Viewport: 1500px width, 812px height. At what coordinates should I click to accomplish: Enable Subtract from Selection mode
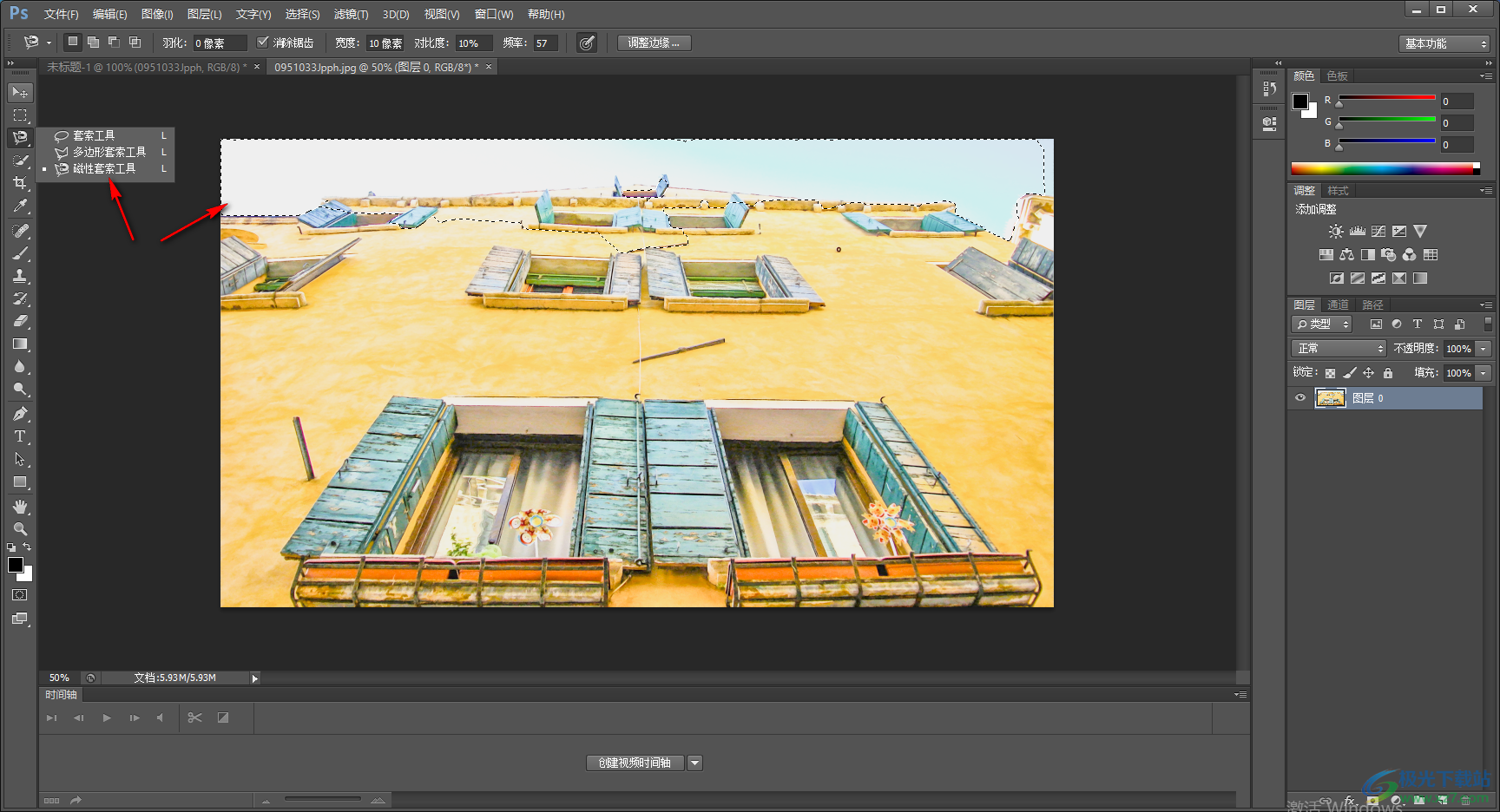point(114,42)
